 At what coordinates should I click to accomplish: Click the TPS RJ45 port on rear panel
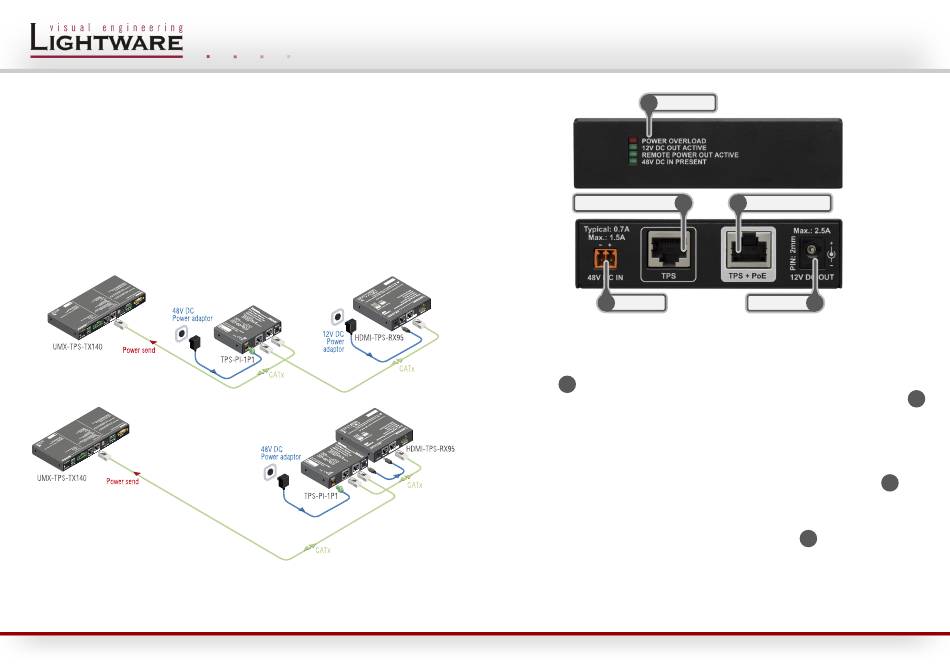point(668,251)
